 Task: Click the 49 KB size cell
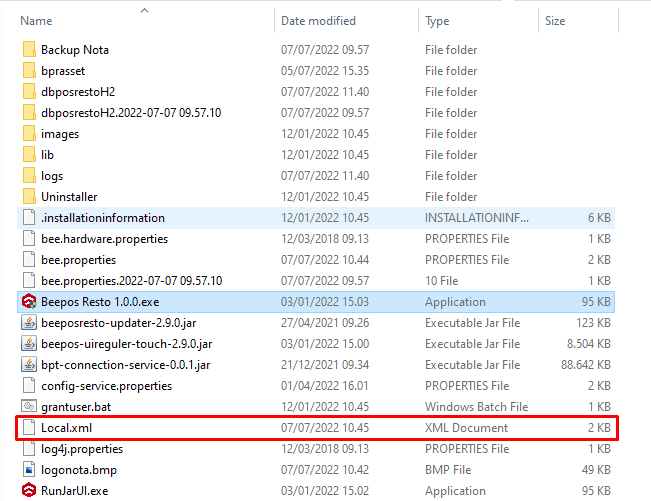coord(596,470)
